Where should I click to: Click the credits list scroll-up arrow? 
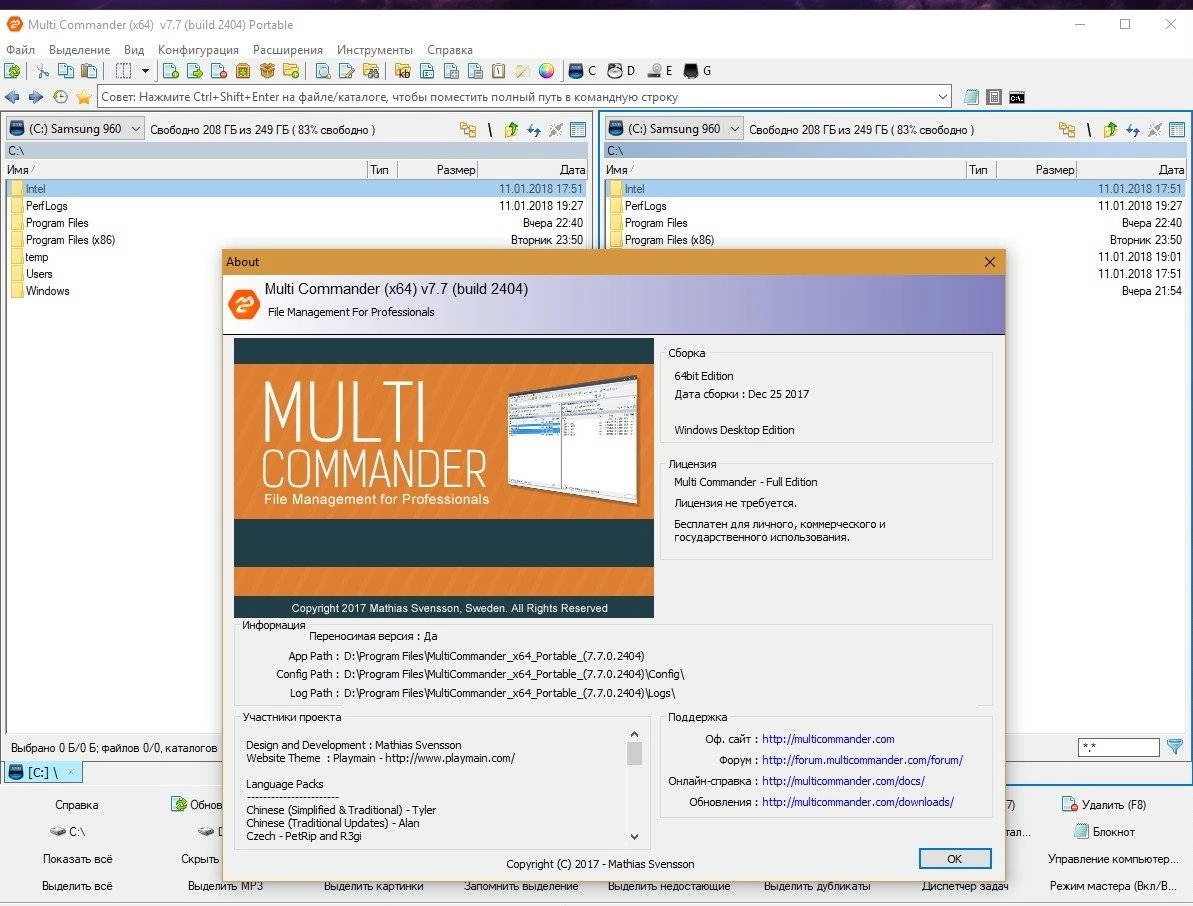[635, 734]
